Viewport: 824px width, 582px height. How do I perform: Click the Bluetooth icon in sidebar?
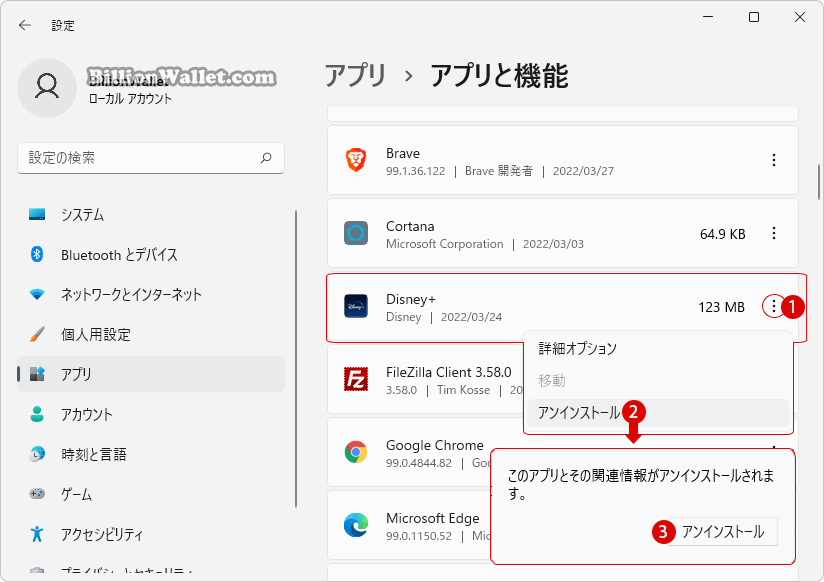[37, 254]
